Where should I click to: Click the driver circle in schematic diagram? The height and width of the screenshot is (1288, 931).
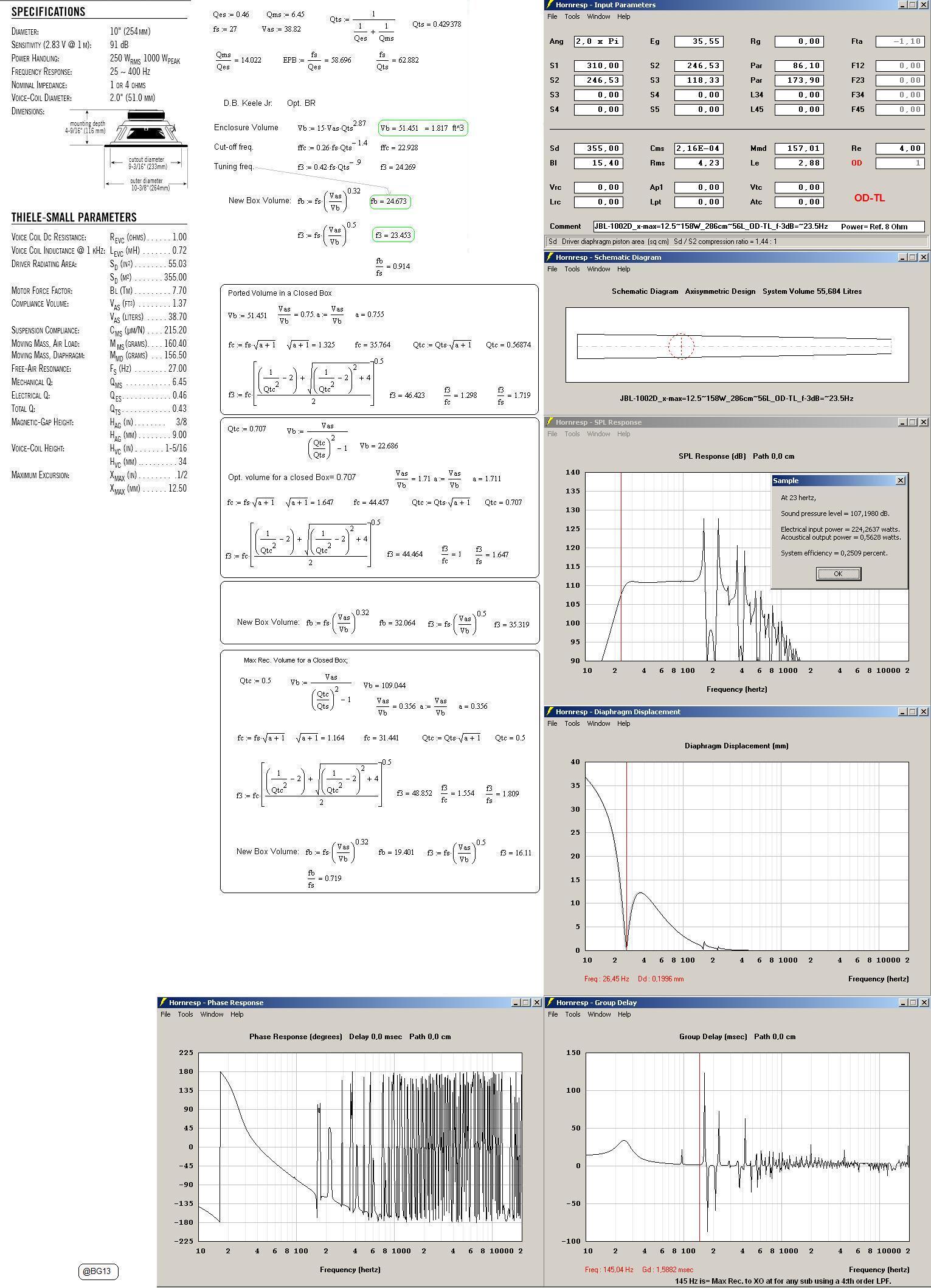681,346
